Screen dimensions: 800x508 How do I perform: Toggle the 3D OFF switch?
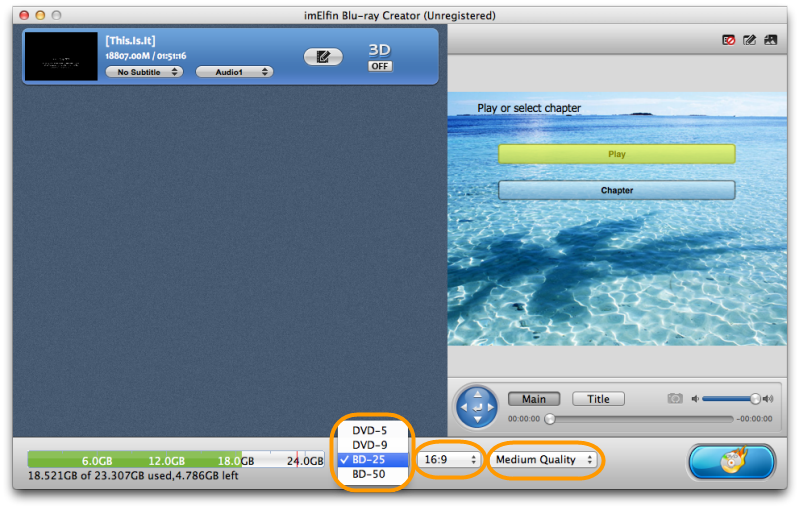point(380,66)
